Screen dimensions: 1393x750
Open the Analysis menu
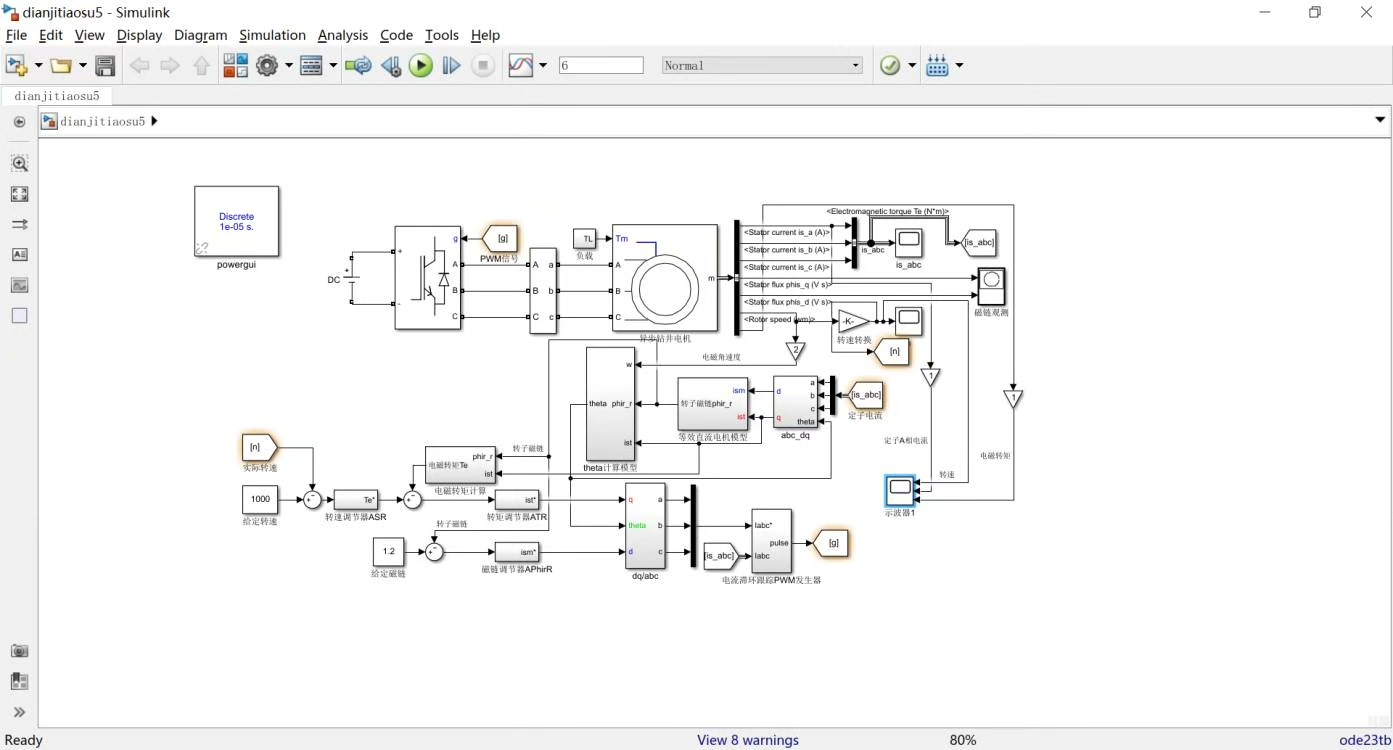pyautogui.click(x=343, y=35)
